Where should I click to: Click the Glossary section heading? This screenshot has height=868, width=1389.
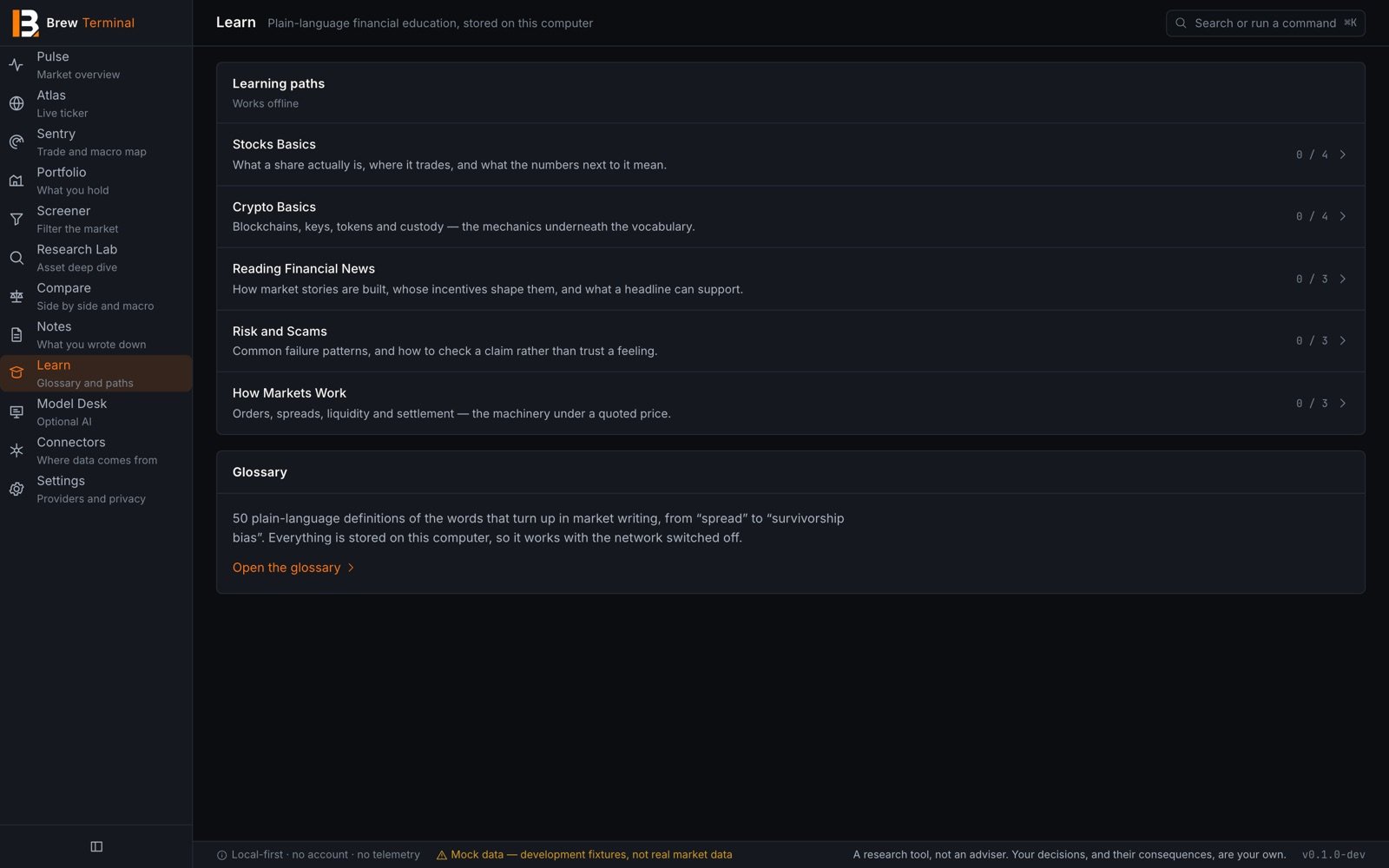(x=260, y=472)
